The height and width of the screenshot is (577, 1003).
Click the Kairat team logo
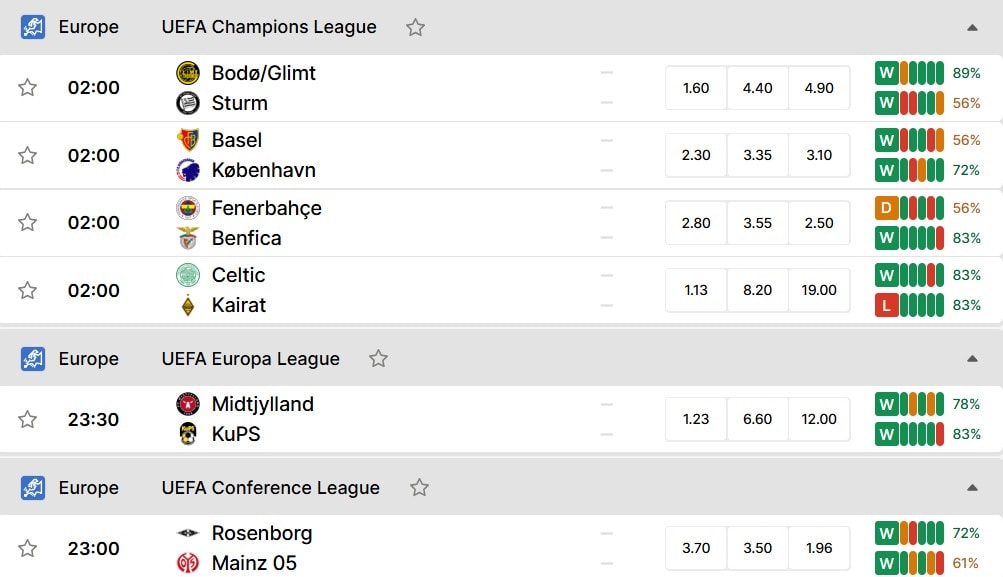pyautogui.click(x=188, y=305)
